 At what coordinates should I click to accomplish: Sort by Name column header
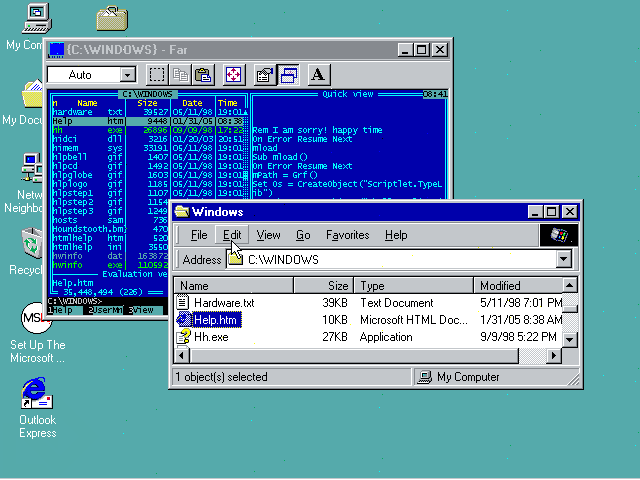(x=233, y=286)
